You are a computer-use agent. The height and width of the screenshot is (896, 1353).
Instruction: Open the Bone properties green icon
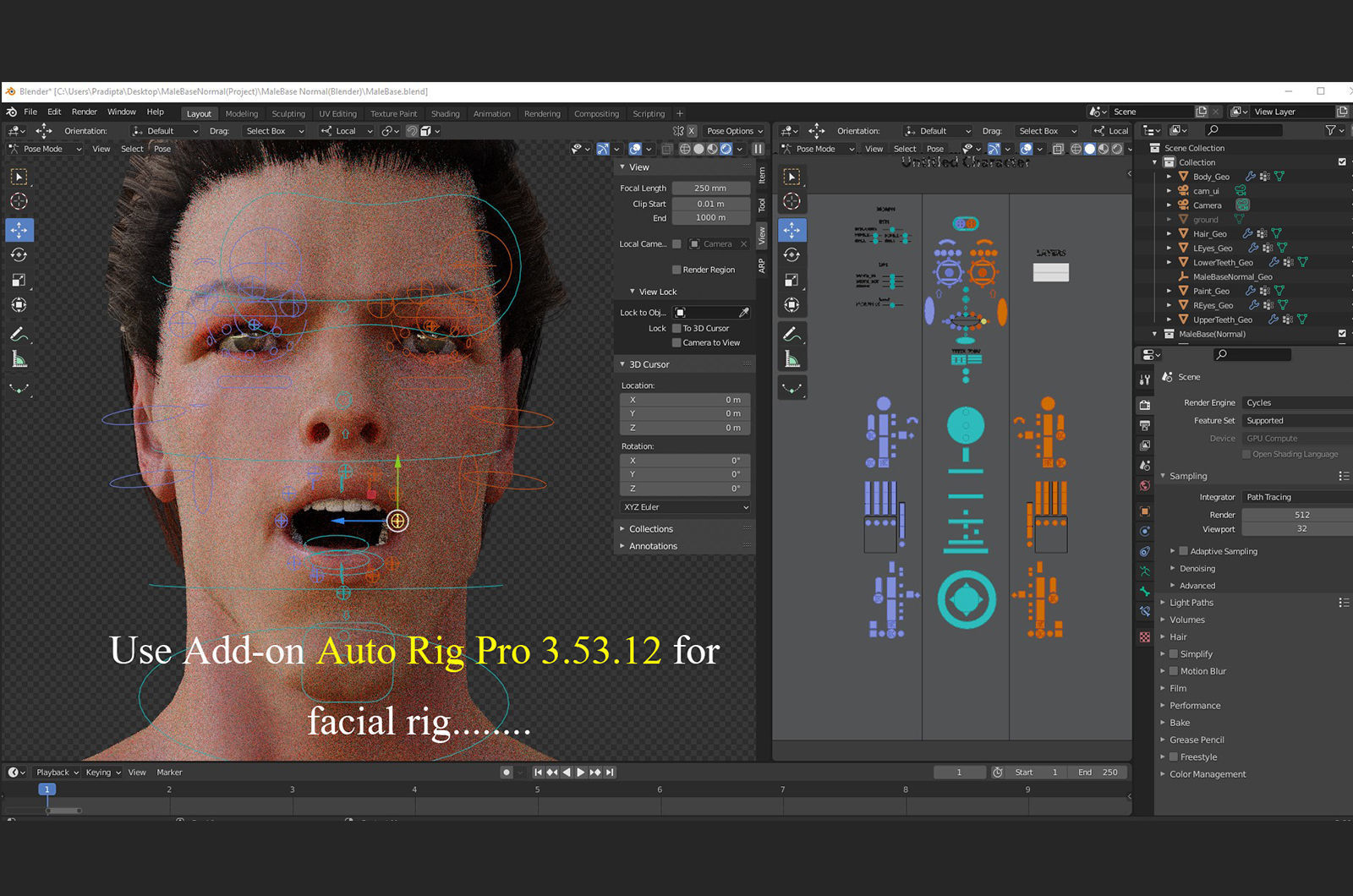(x=1145, y=592)
